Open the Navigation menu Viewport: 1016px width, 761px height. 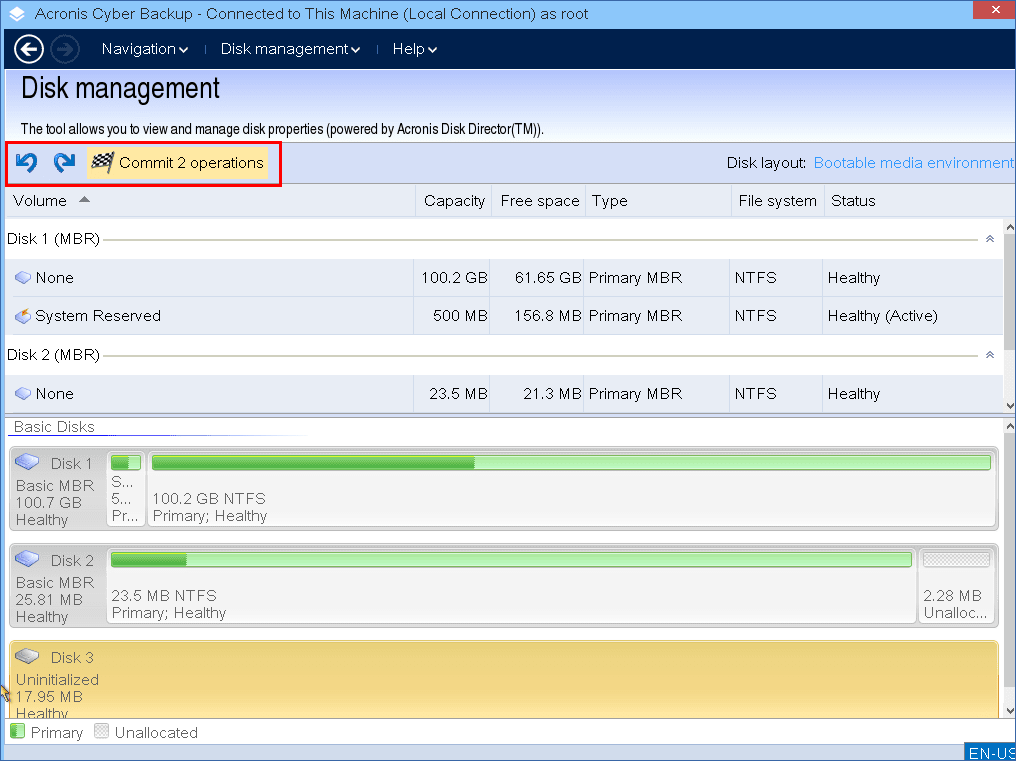pyautogui.click(x=143, y=48)
